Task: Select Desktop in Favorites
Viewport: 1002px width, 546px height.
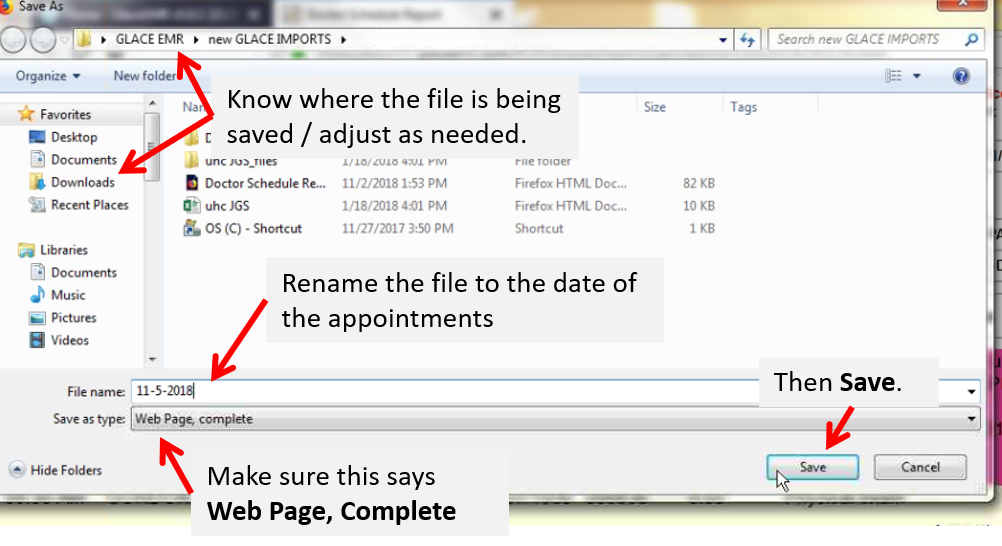Action: point(73,137)
